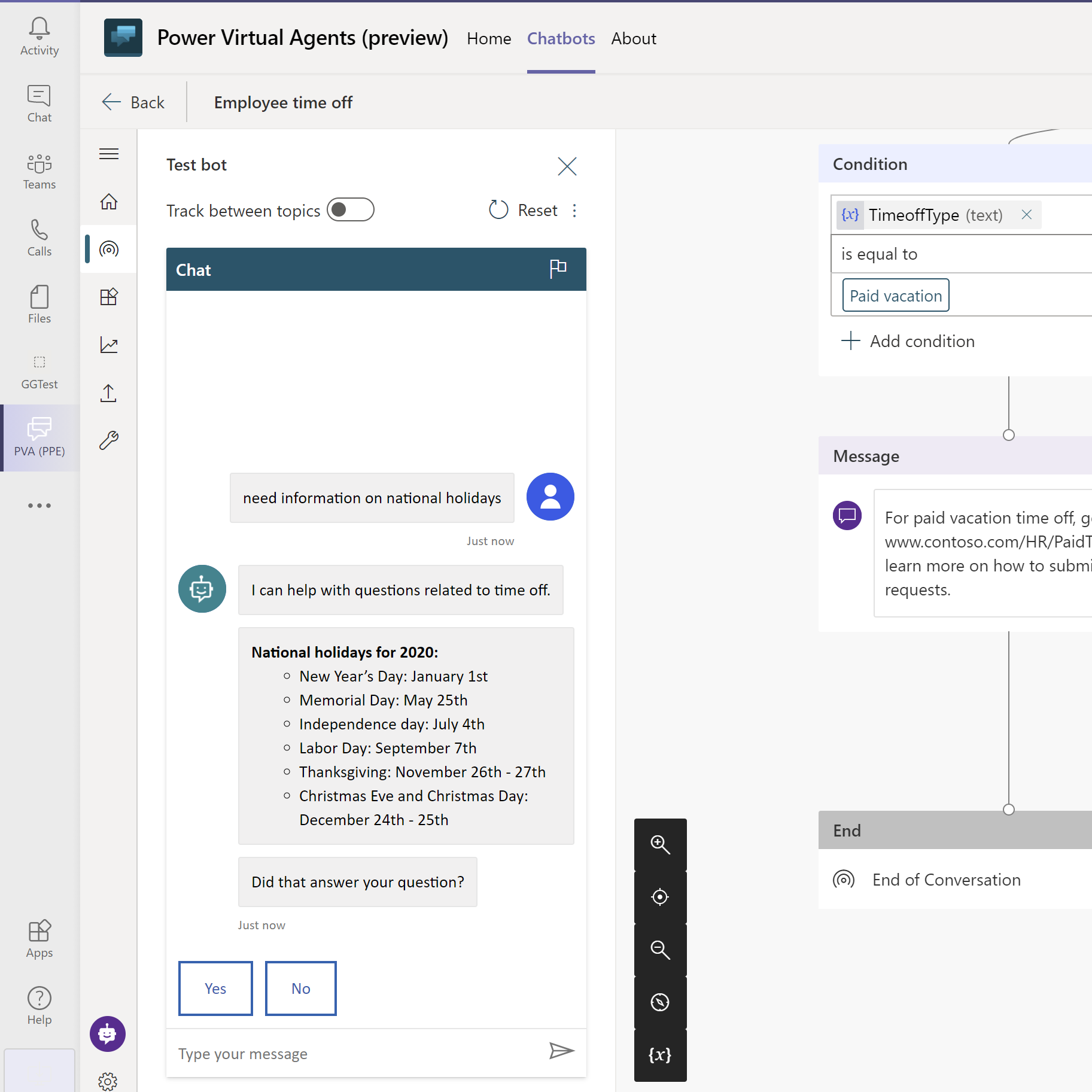This screenshot has height=1092, width=1092.
Task: Select the End of Conversation action
Action: coord(927,880)
